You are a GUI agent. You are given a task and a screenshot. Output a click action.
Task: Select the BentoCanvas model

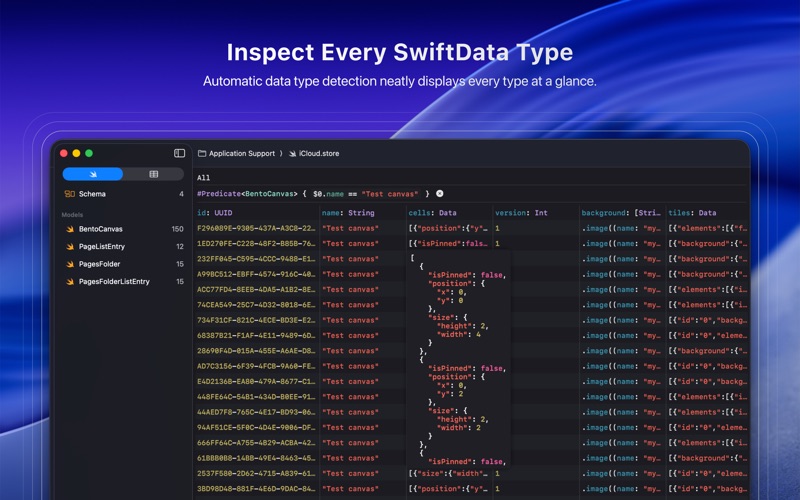pyautogui.click(x=123, y=229)
